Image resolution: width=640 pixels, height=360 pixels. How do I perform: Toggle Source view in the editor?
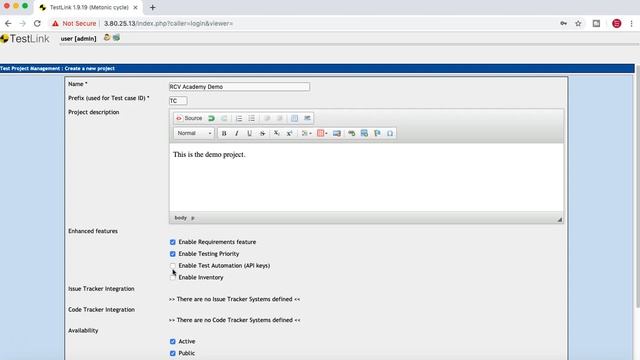[189, 118]
